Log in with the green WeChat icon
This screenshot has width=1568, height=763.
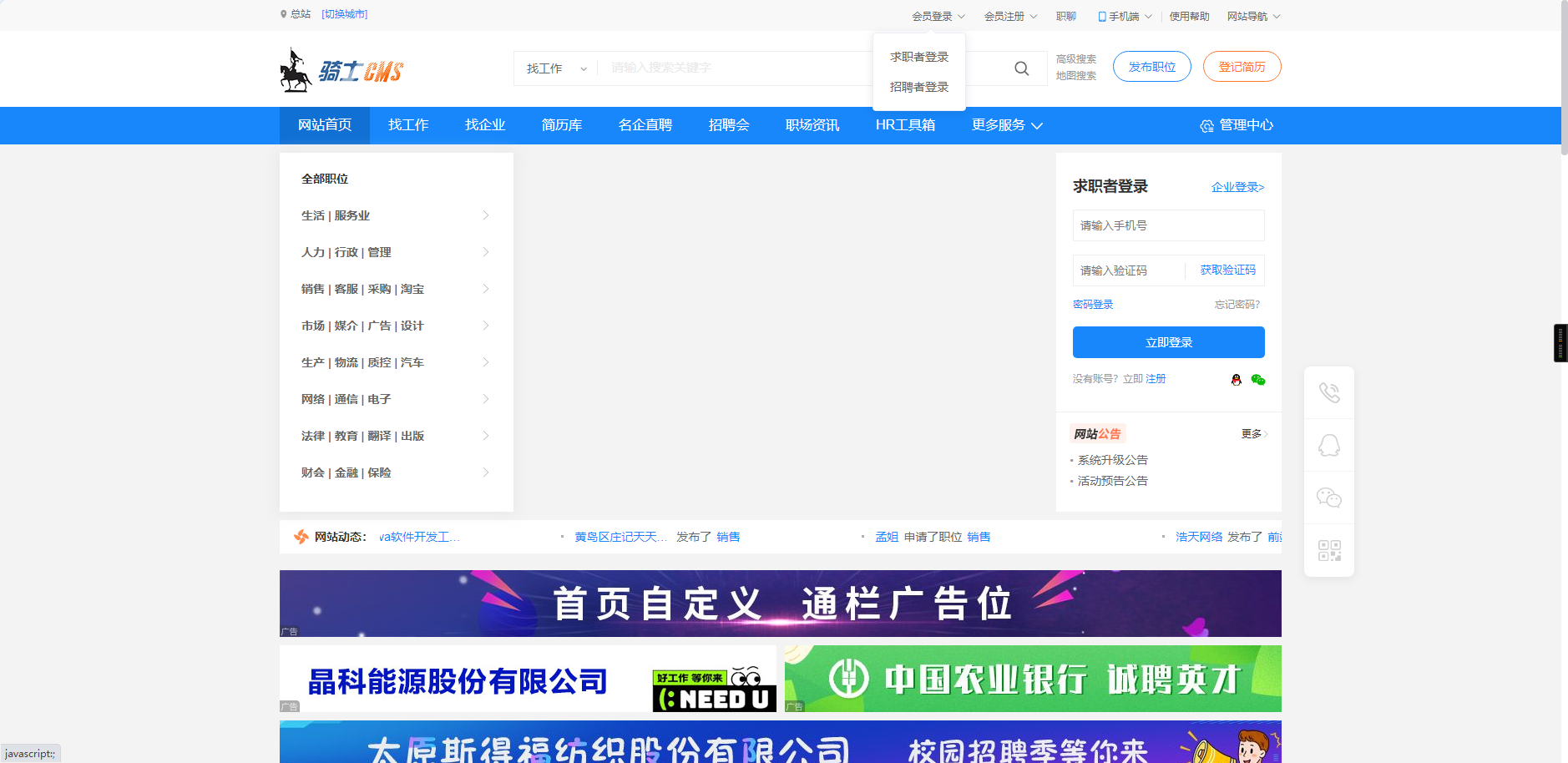(x=1259, y=380)
